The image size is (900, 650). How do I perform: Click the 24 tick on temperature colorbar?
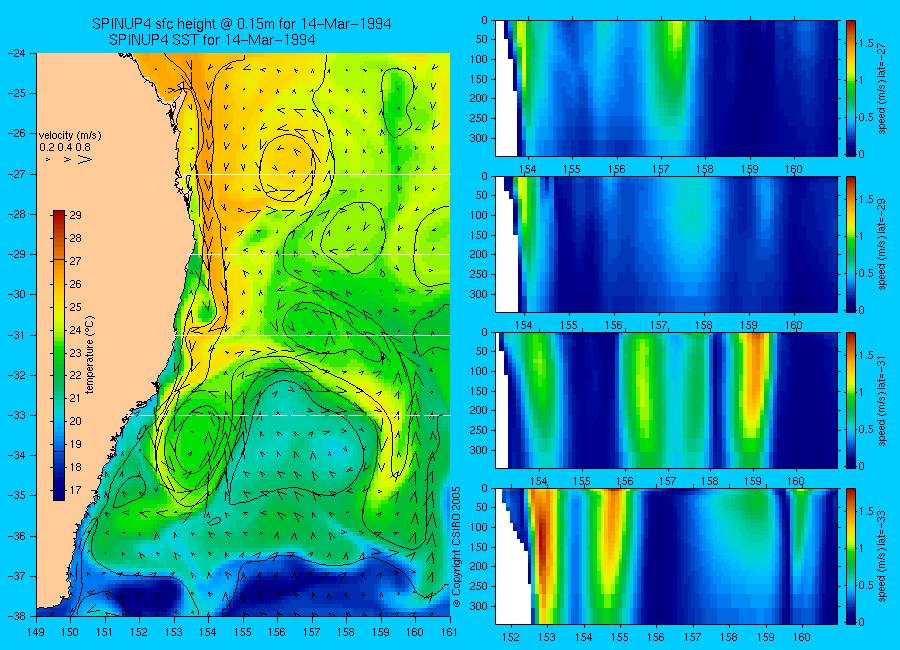click(75, 330)
